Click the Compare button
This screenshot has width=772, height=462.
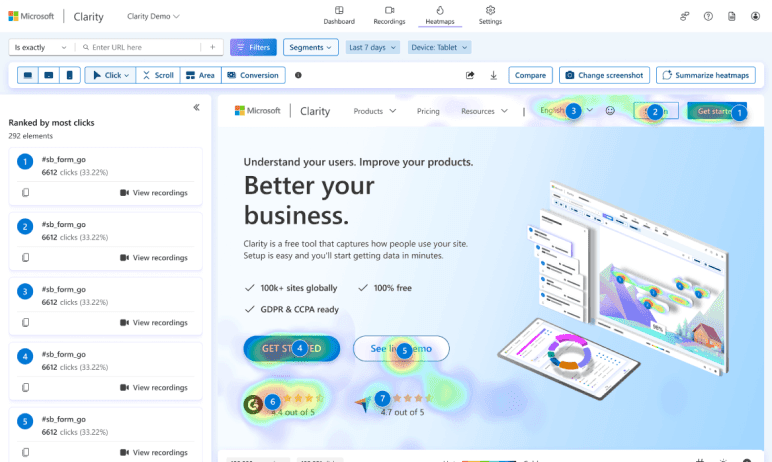pos(530,75)
